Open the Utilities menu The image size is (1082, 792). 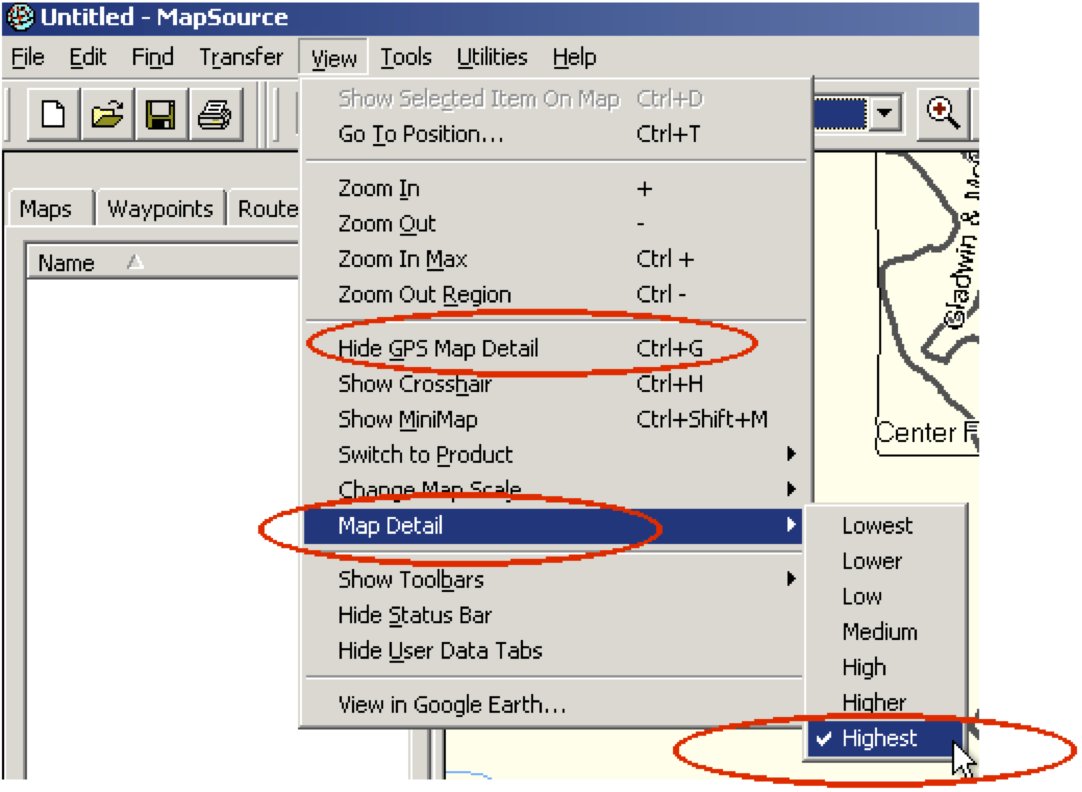pos(492,57)
